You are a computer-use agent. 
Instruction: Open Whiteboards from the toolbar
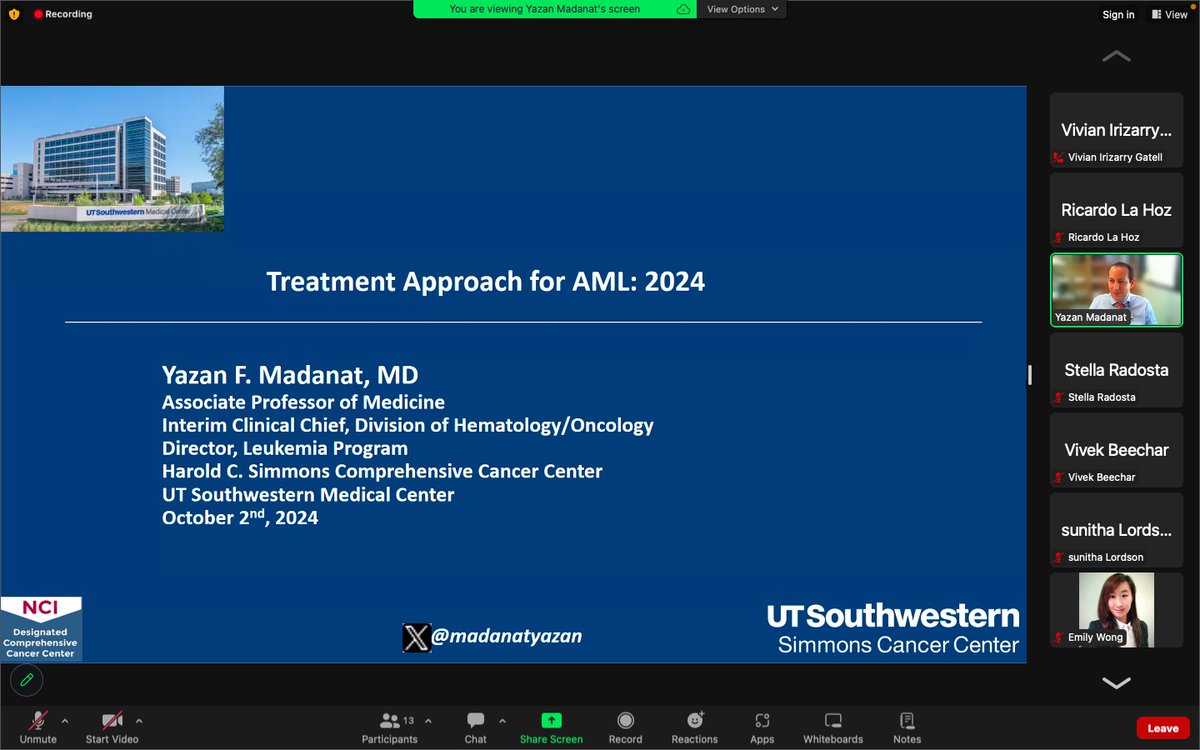tap(833, 727)
